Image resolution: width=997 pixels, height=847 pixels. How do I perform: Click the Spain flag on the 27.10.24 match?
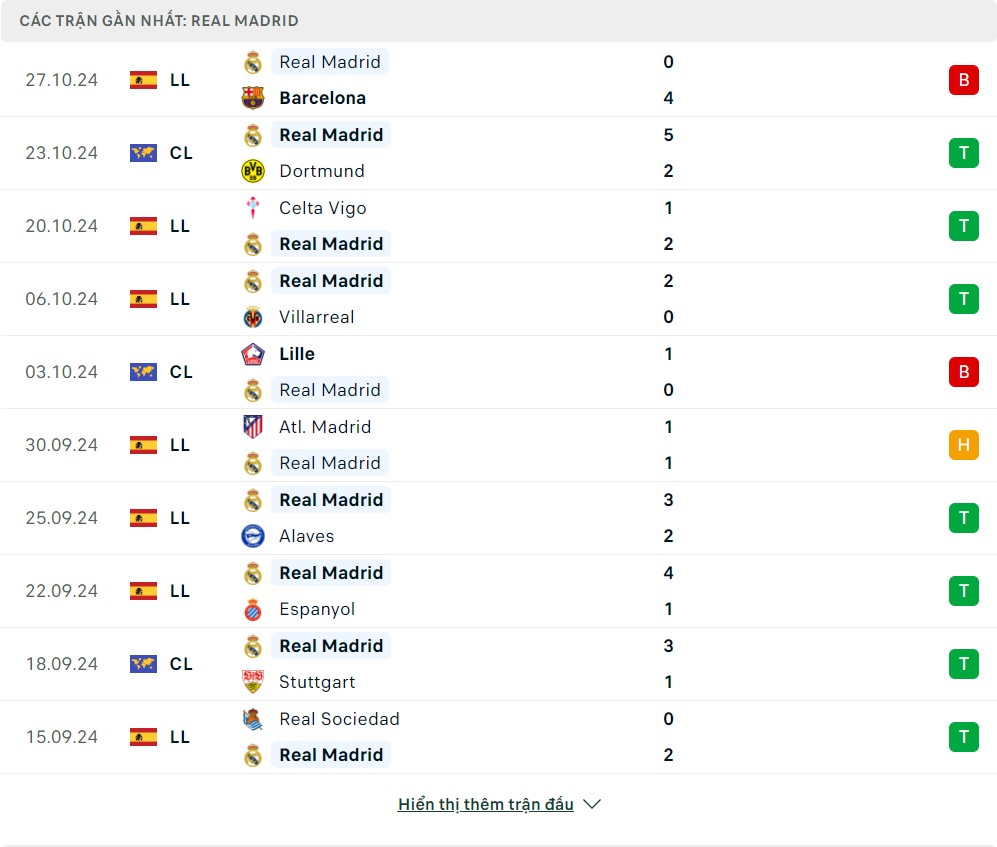click(144, 80)
